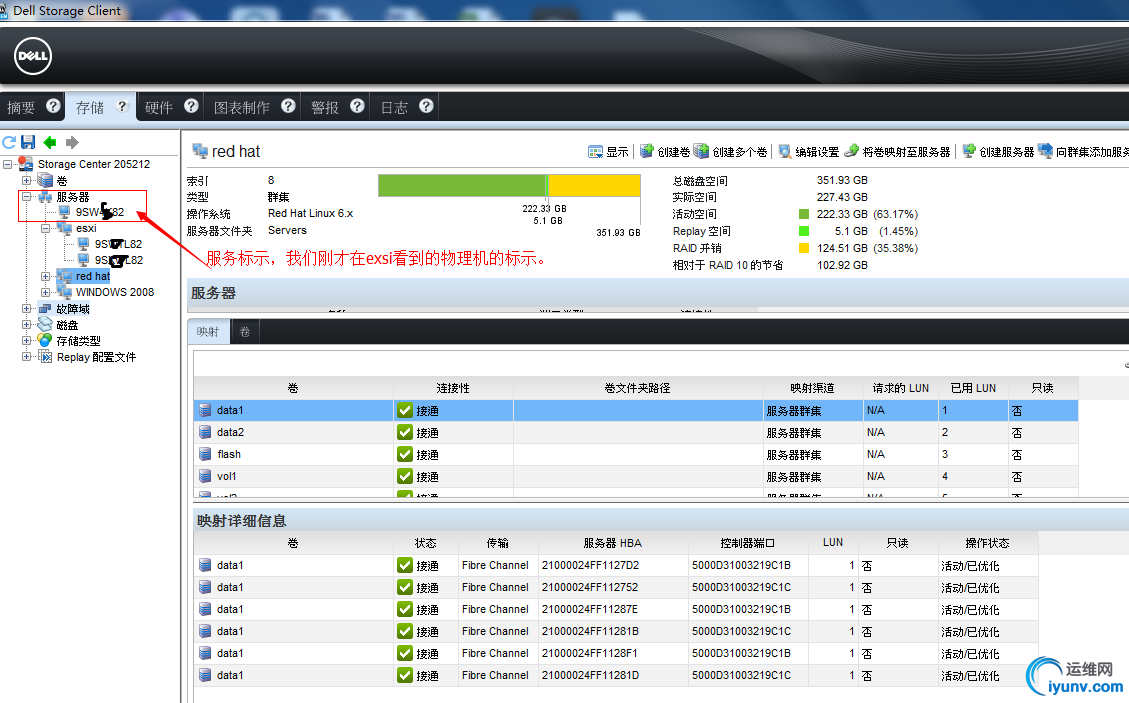Screen dimensions: 1129x703
Task: Click the green active space bar segment
Action: pos(462,185)
